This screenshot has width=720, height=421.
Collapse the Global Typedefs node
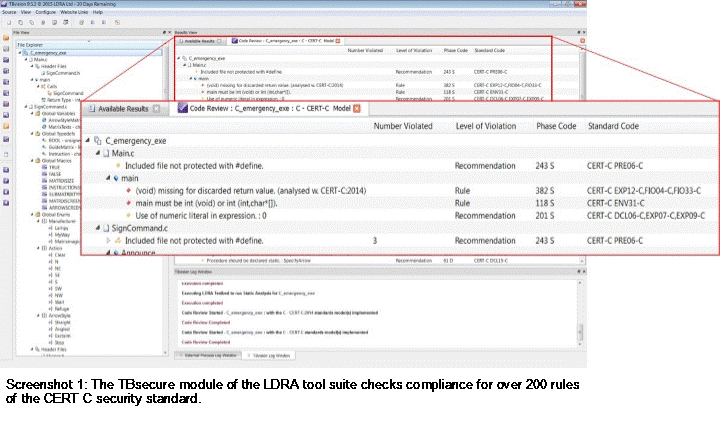coord(32,134)
